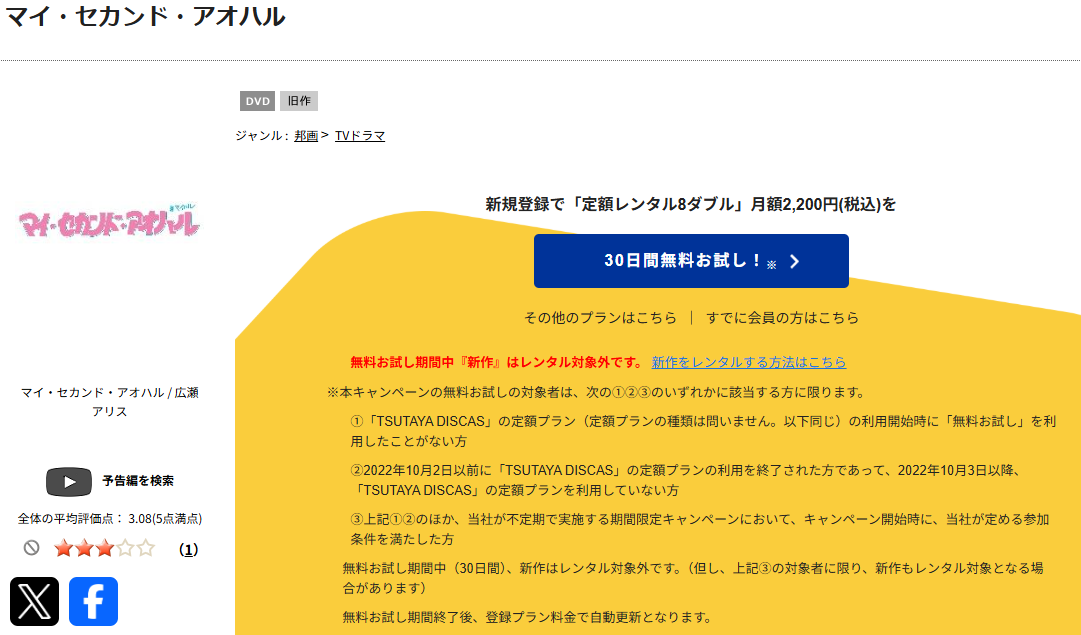
Task: Click 無料お試し期間中（30日間） note
Action: tap(693, 578)
